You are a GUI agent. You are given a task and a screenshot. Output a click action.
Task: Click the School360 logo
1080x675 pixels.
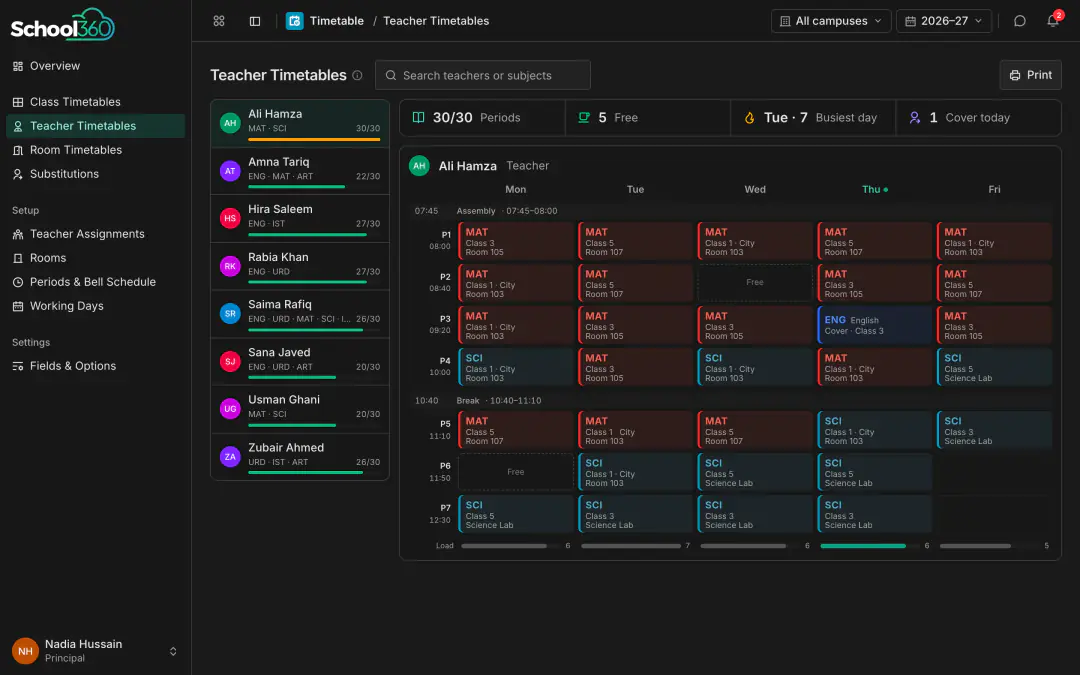(63, 25)
